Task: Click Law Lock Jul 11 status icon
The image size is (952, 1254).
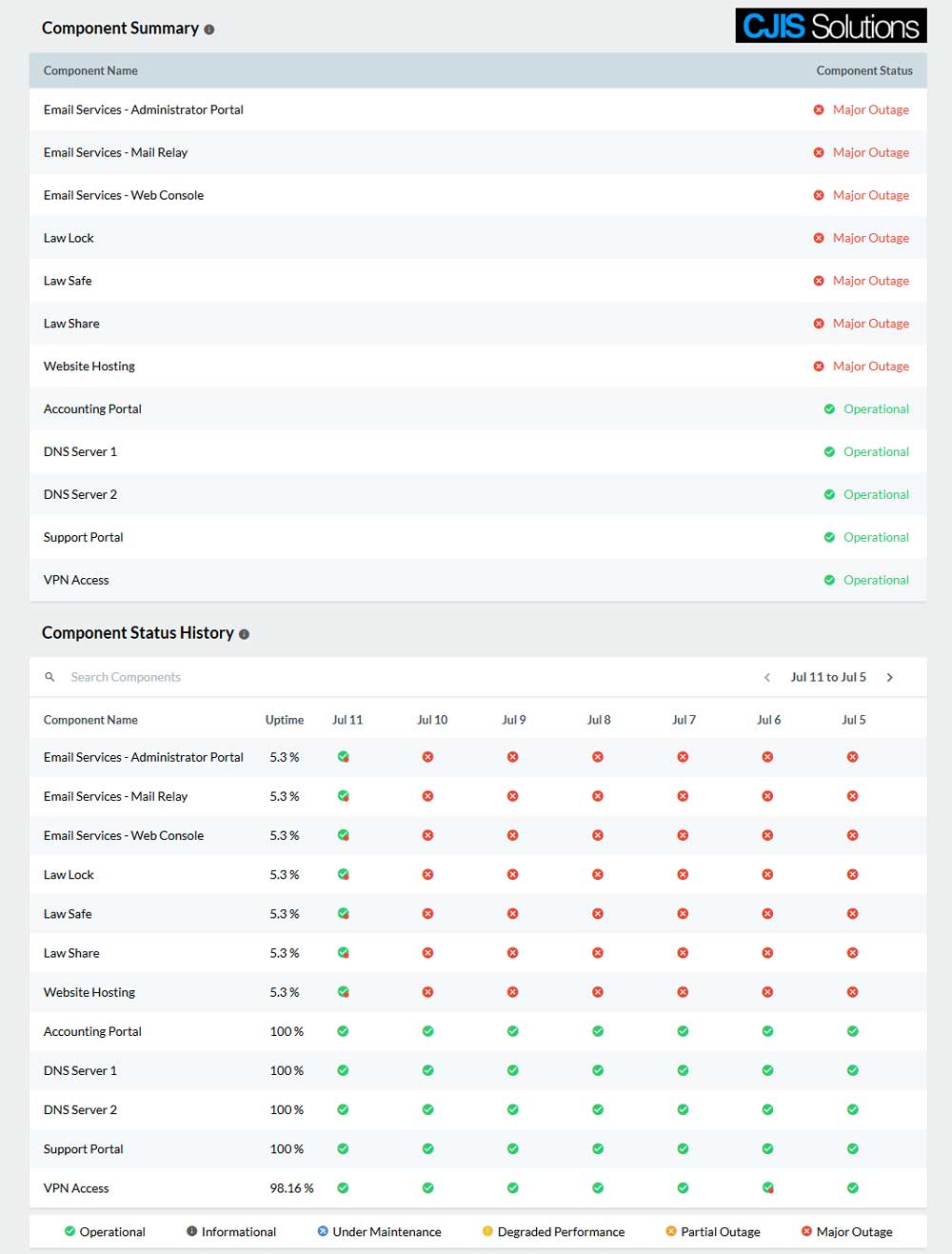Action: 343,874
